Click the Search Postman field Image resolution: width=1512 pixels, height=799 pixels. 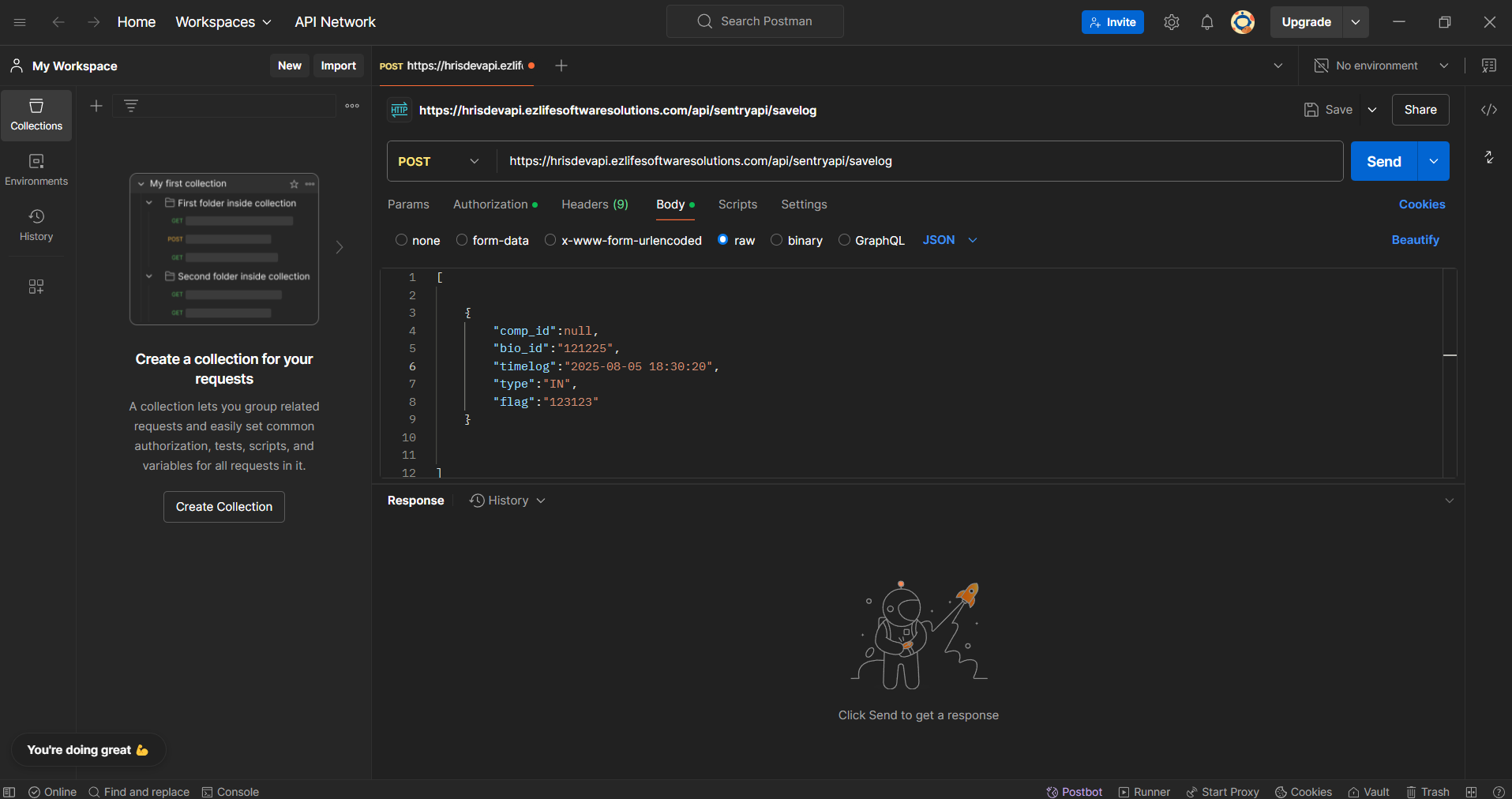tap(755, 21)
